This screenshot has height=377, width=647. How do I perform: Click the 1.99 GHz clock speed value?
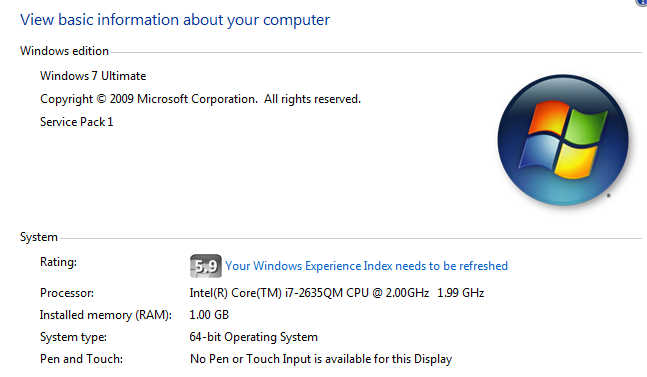[x=460, y=293]
